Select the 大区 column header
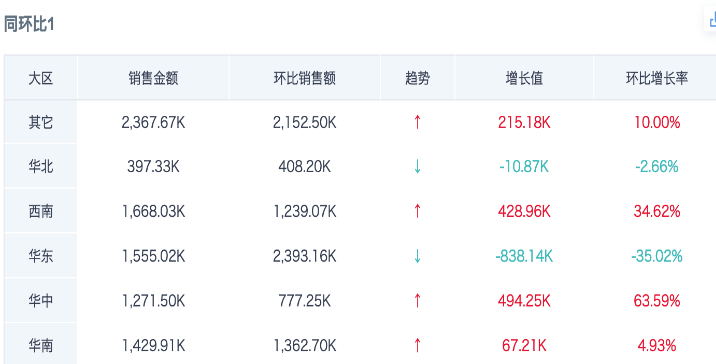This screenshot has height=364, width=716. point(41,78)
